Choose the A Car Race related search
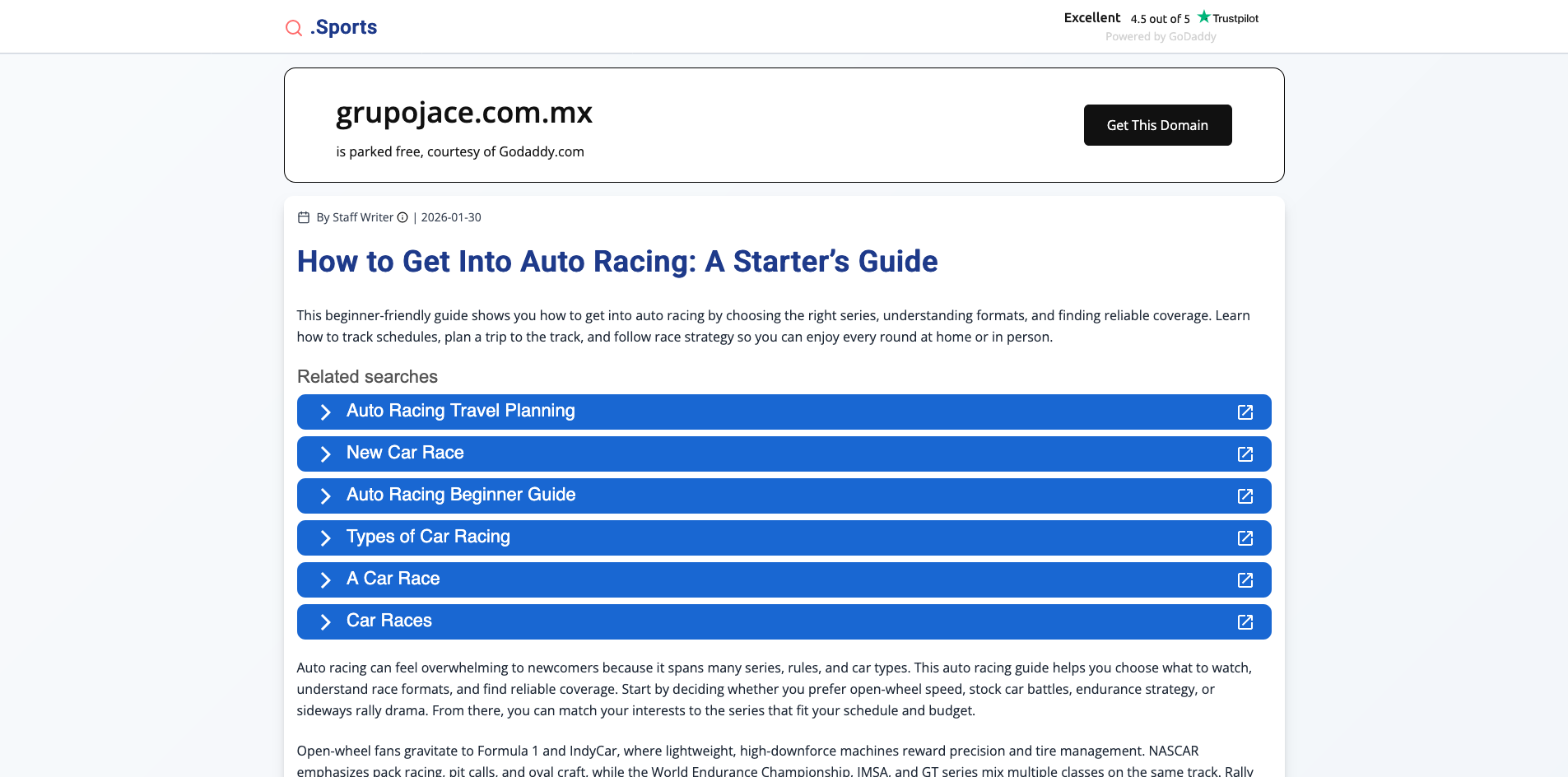Viewport: 1568px width, 777px height. (x=393, y=579)
